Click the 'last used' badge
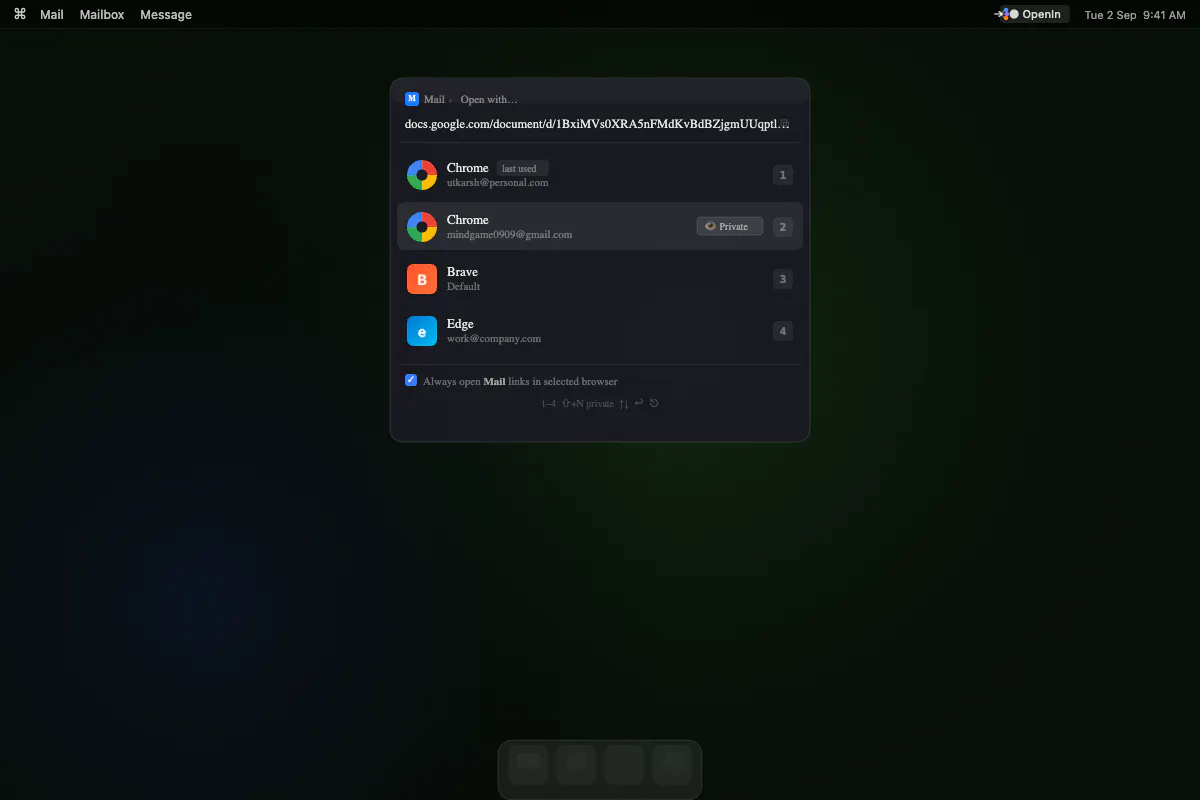The width and height of the screenshot is (1200, 800). (523, 168)
